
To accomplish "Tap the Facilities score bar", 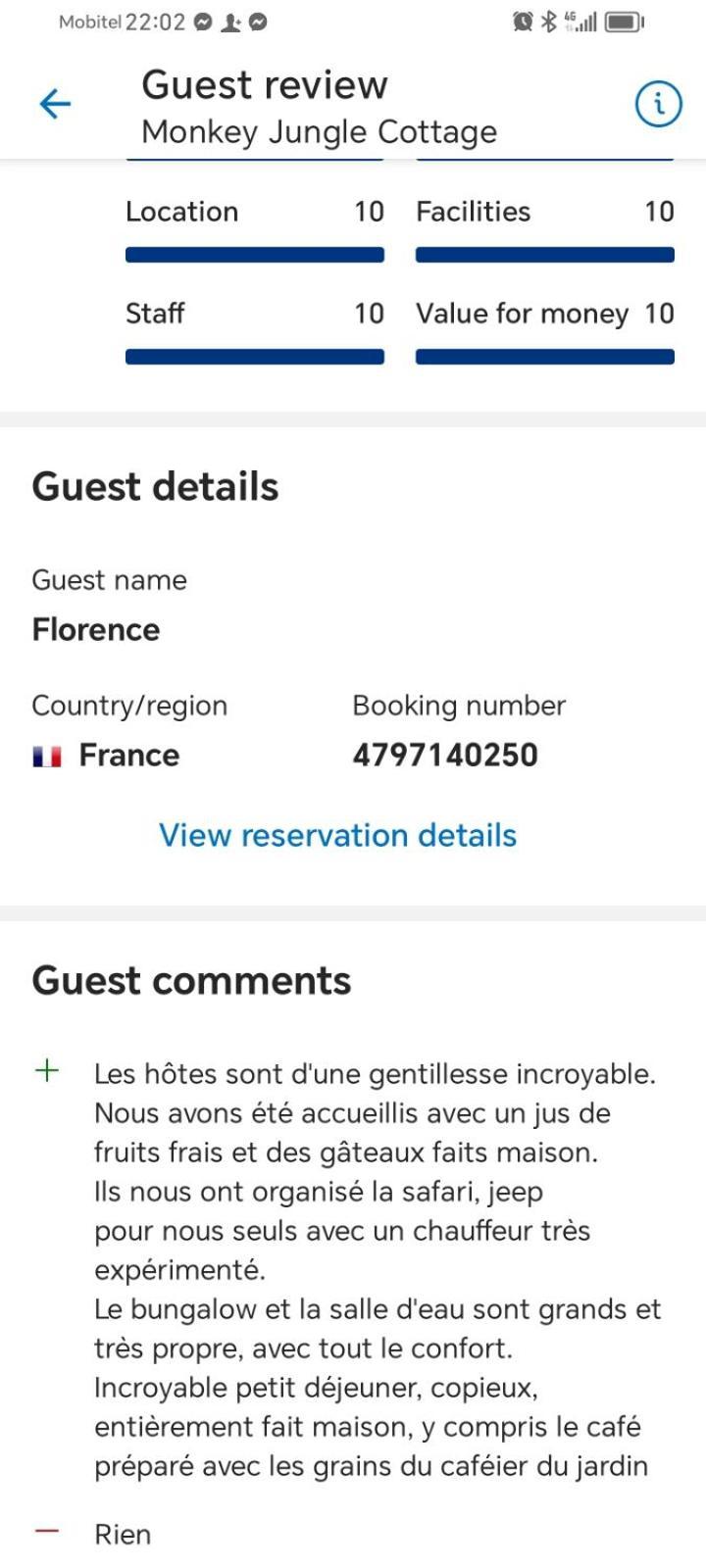I will (x=545, y=255).
